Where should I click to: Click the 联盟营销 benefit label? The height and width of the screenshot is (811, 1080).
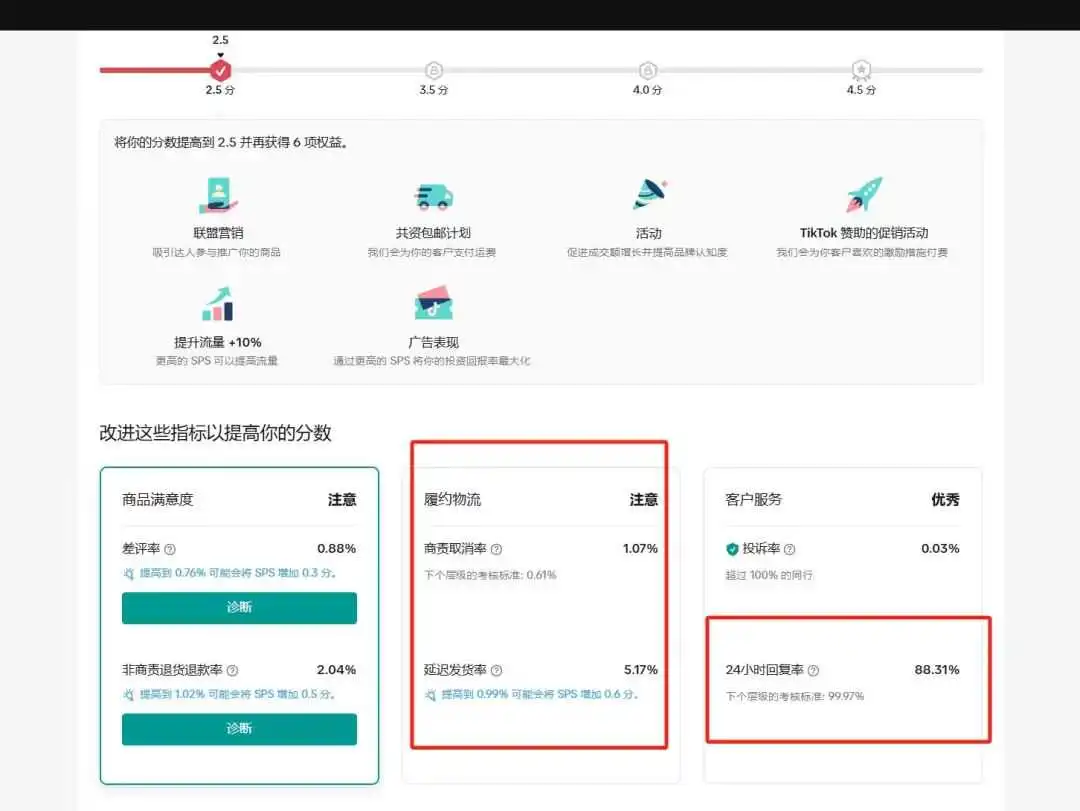[218, 233]
